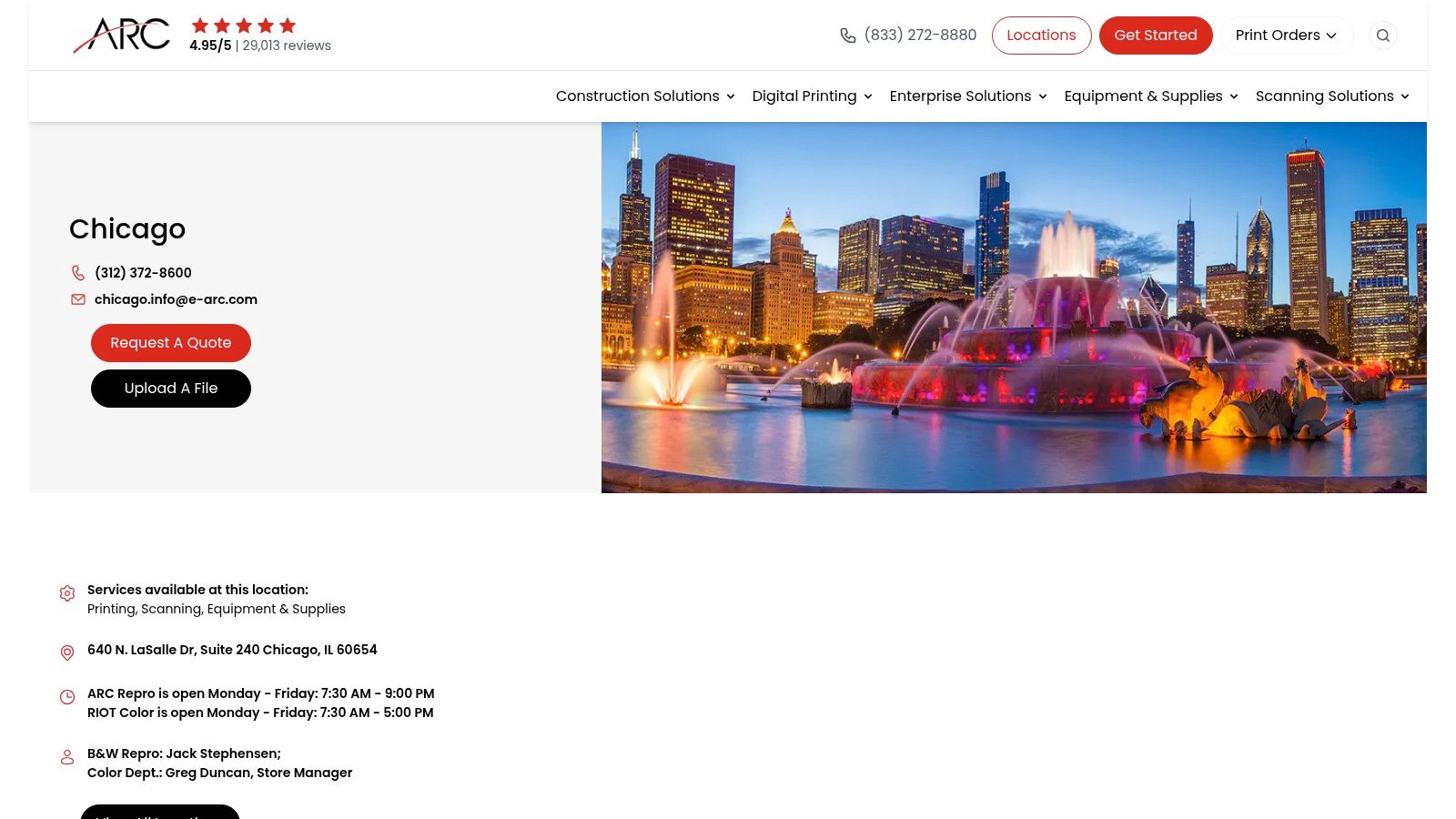Click the clock icon beside opening hours

[67, 697]
